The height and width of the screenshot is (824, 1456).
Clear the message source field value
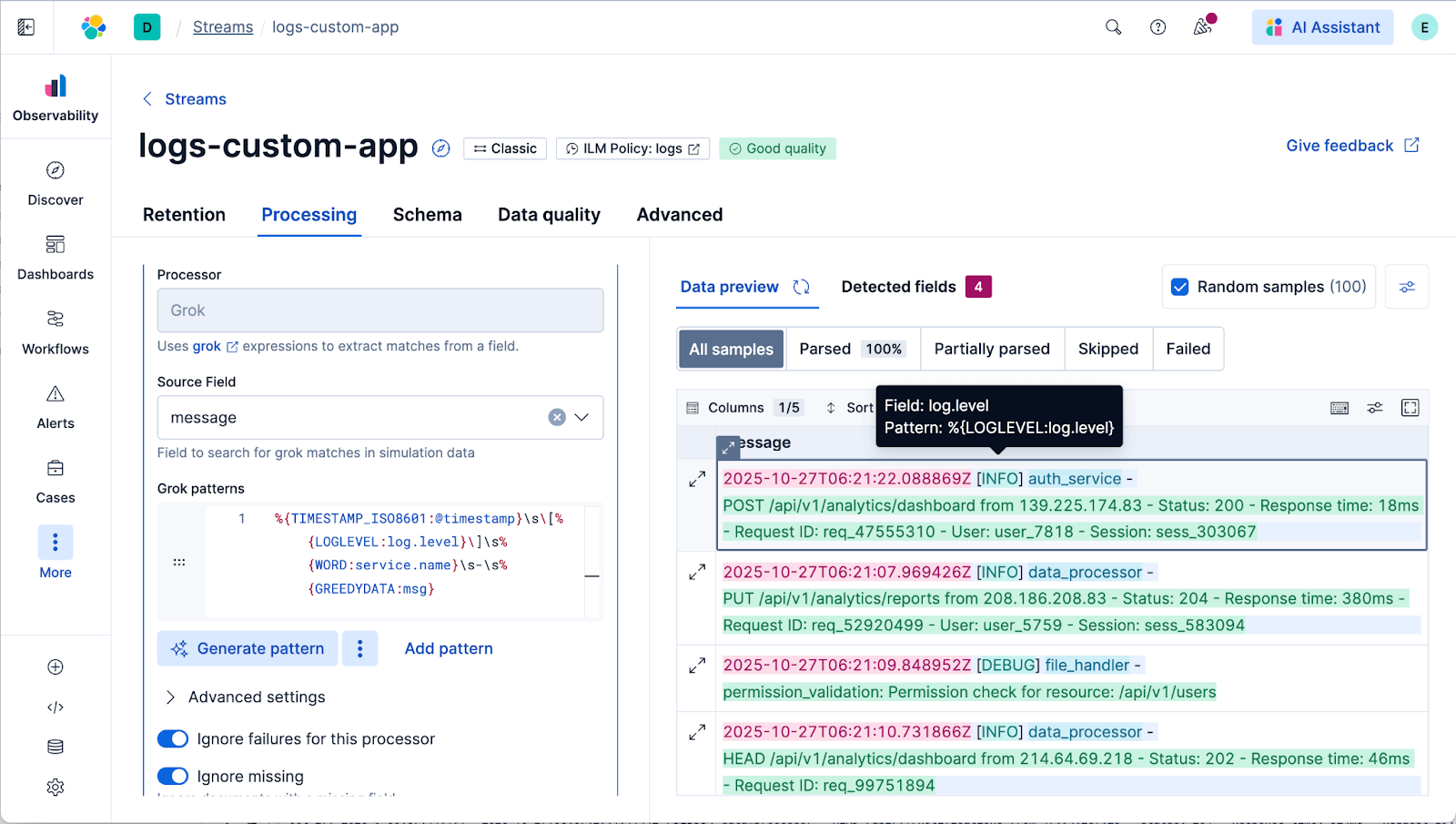point(557,417)
